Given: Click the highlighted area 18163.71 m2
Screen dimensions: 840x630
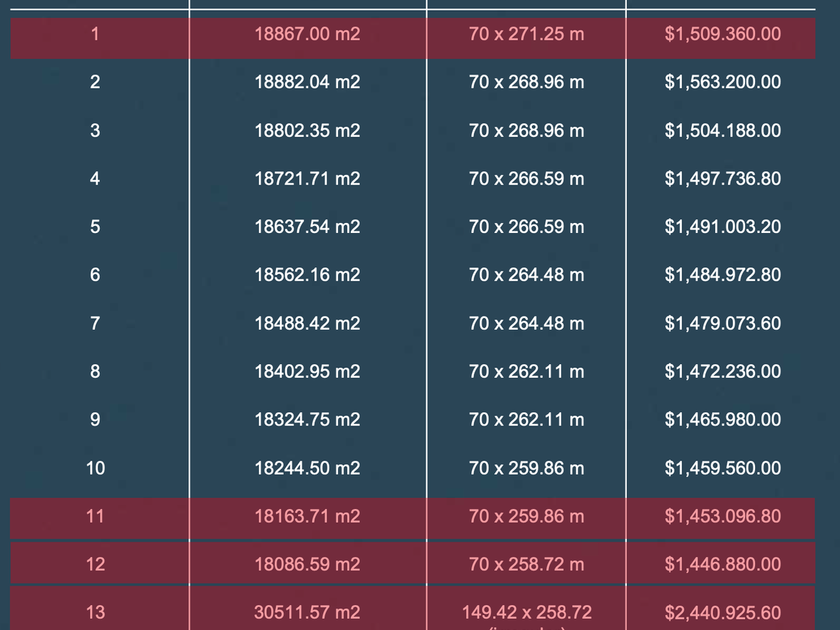Looking at the screenshot, I should tap(307, 516).
